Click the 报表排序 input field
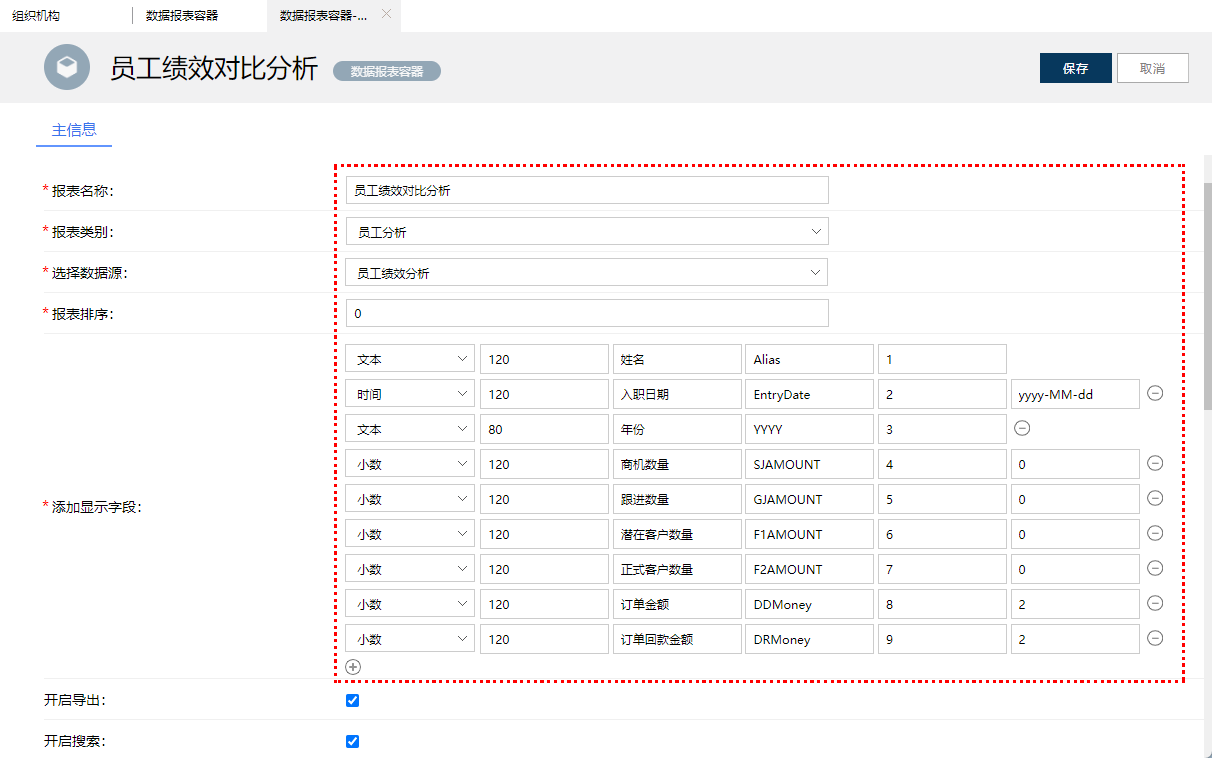Viewport: 1212px width, 758px height. 587,312
